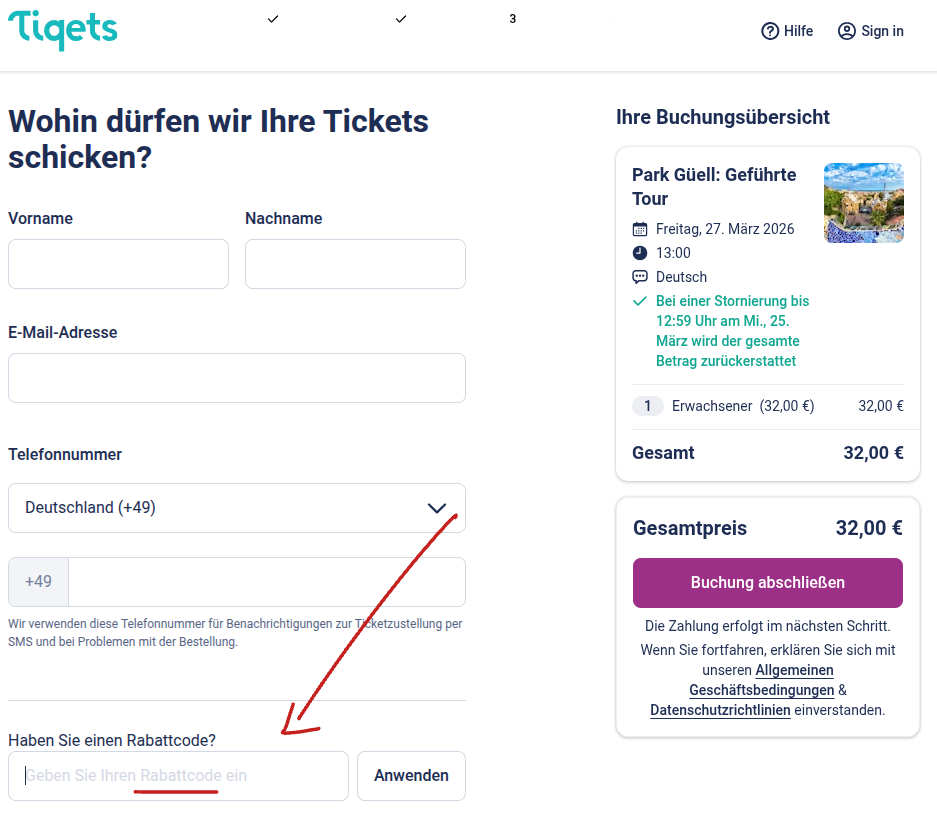
Task: Click the clock icon next to 13:00
Action: pos(639,252)
